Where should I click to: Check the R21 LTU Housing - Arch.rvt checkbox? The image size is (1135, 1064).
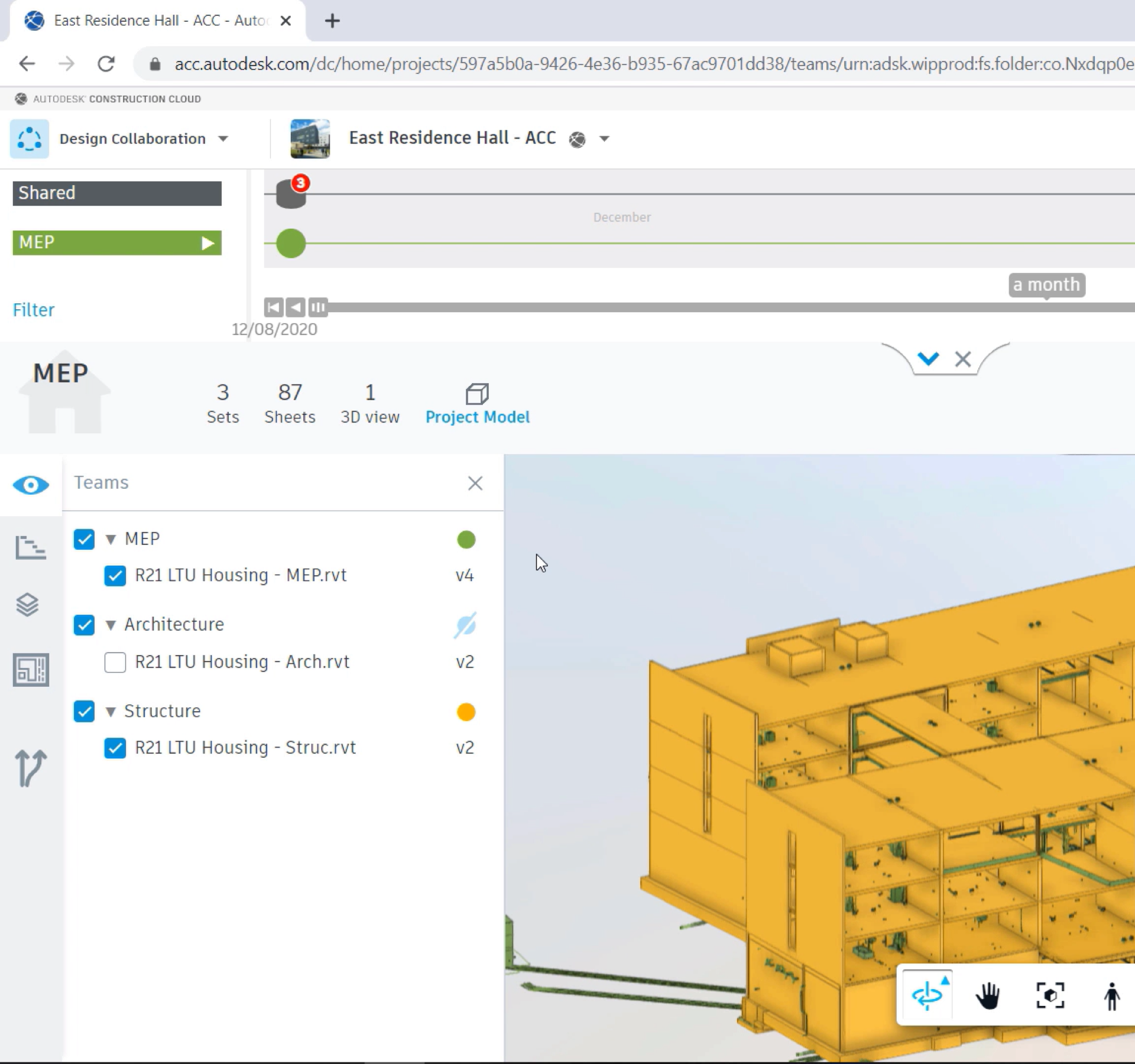pos(115,662)
